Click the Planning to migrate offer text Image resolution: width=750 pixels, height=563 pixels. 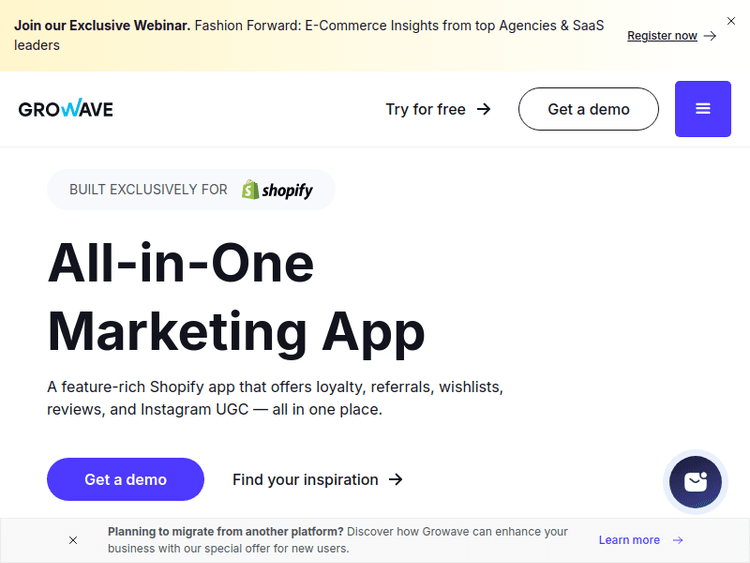pos(337,540)
